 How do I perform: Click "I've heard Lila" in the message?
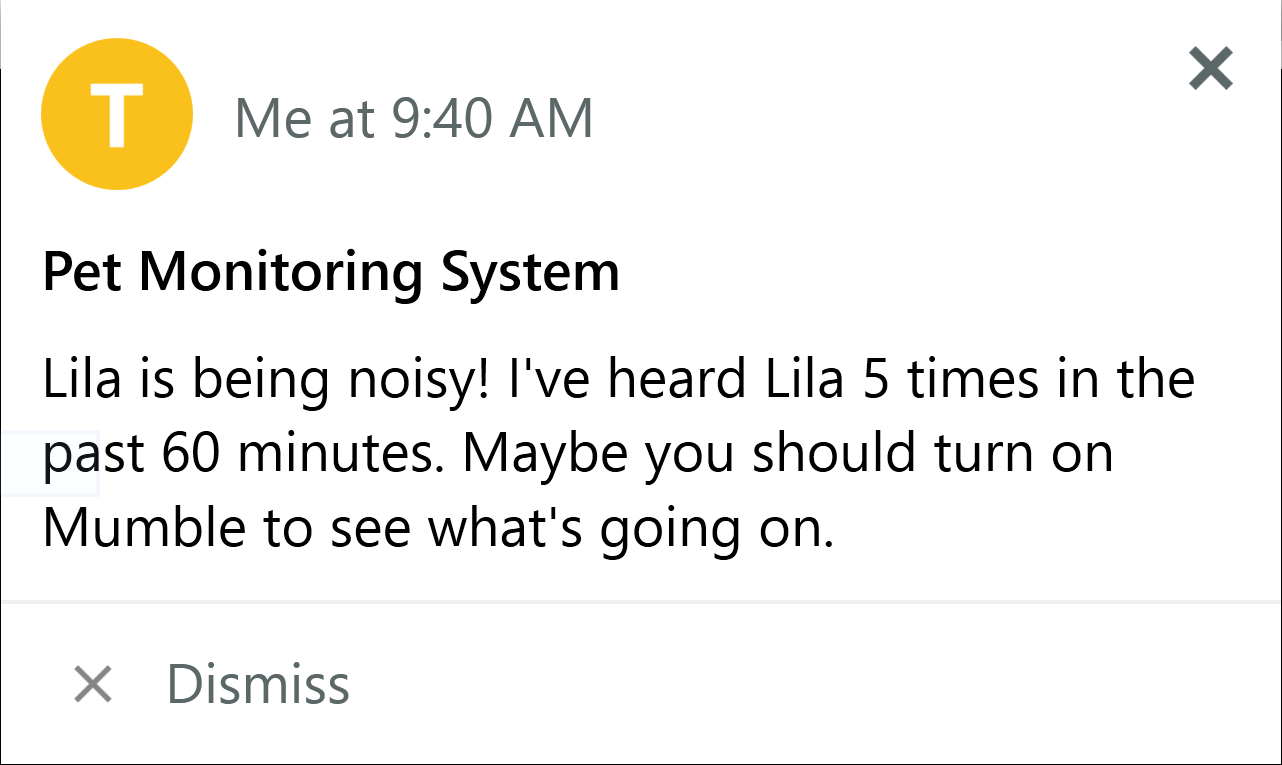point(628,379)
